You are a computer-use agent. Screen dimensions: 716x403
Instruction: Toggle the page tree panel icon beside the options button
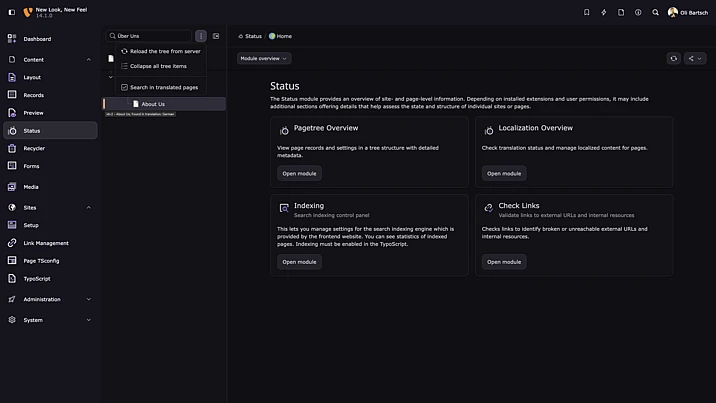tap(216, 36)
